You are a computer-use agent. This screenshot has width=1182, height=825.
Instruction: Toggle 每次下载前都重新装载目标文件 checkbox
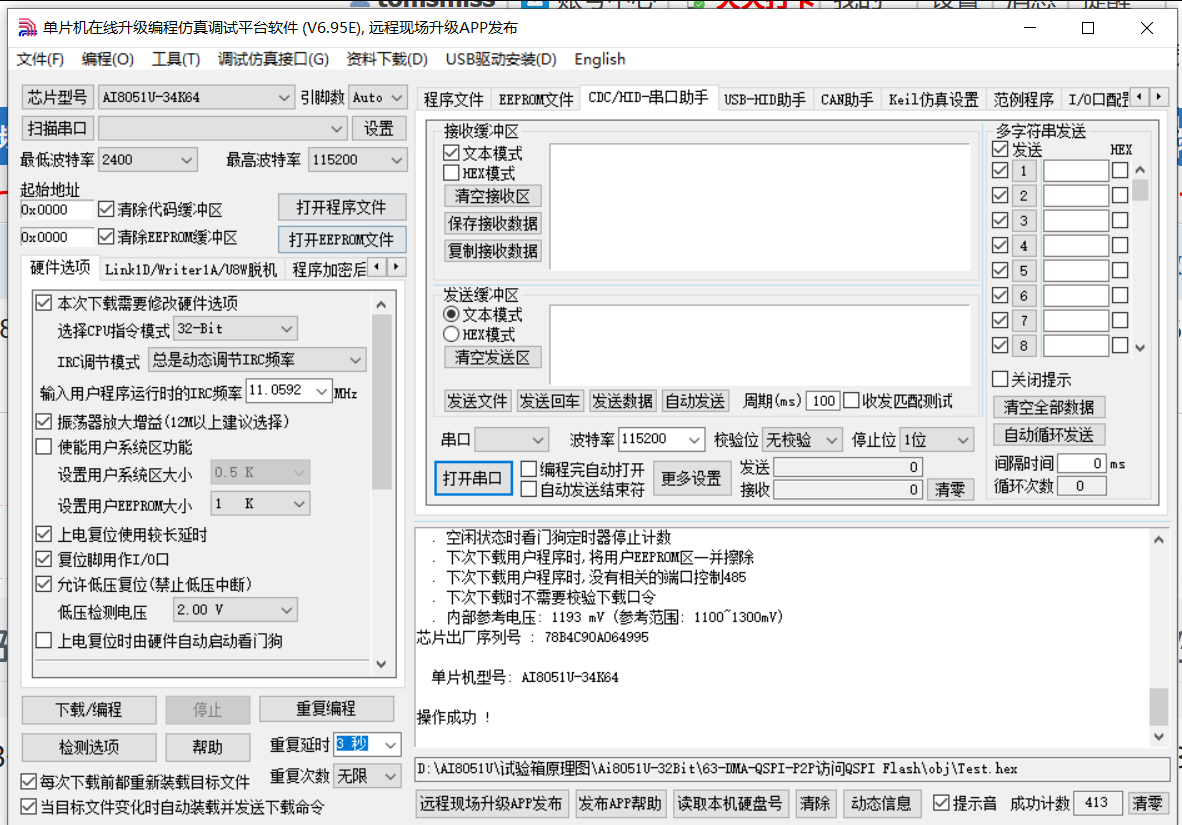pyautogui.click(x=29, y=781)
